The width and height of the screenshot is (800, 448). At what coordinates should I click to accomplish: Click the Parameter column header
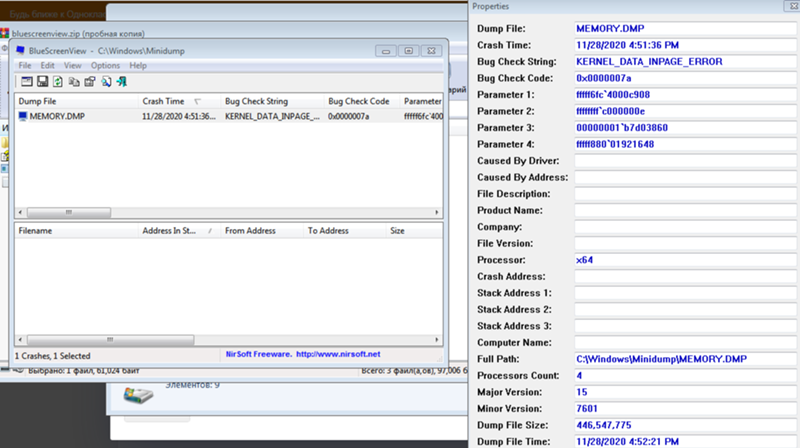click(x=421, y=101)
